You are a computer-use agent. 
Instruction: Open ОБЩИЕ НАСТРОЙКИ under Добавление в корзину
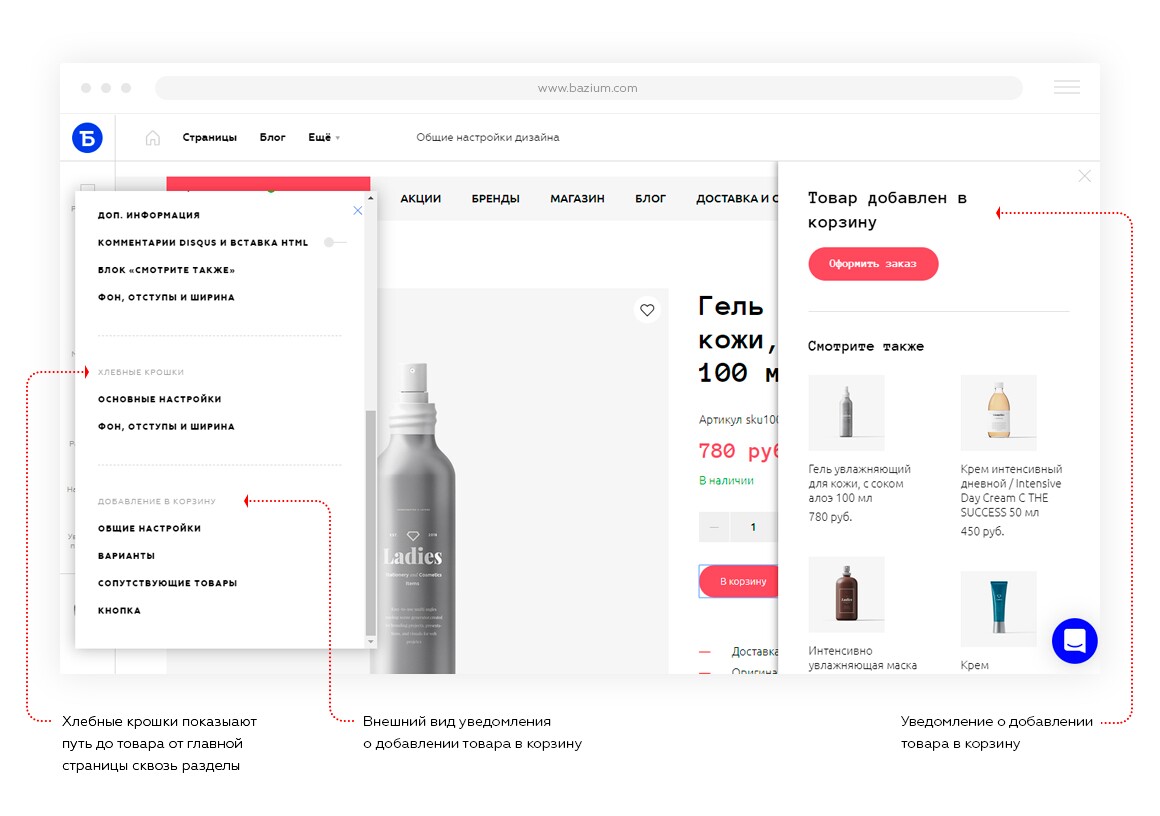pos(149,528)
